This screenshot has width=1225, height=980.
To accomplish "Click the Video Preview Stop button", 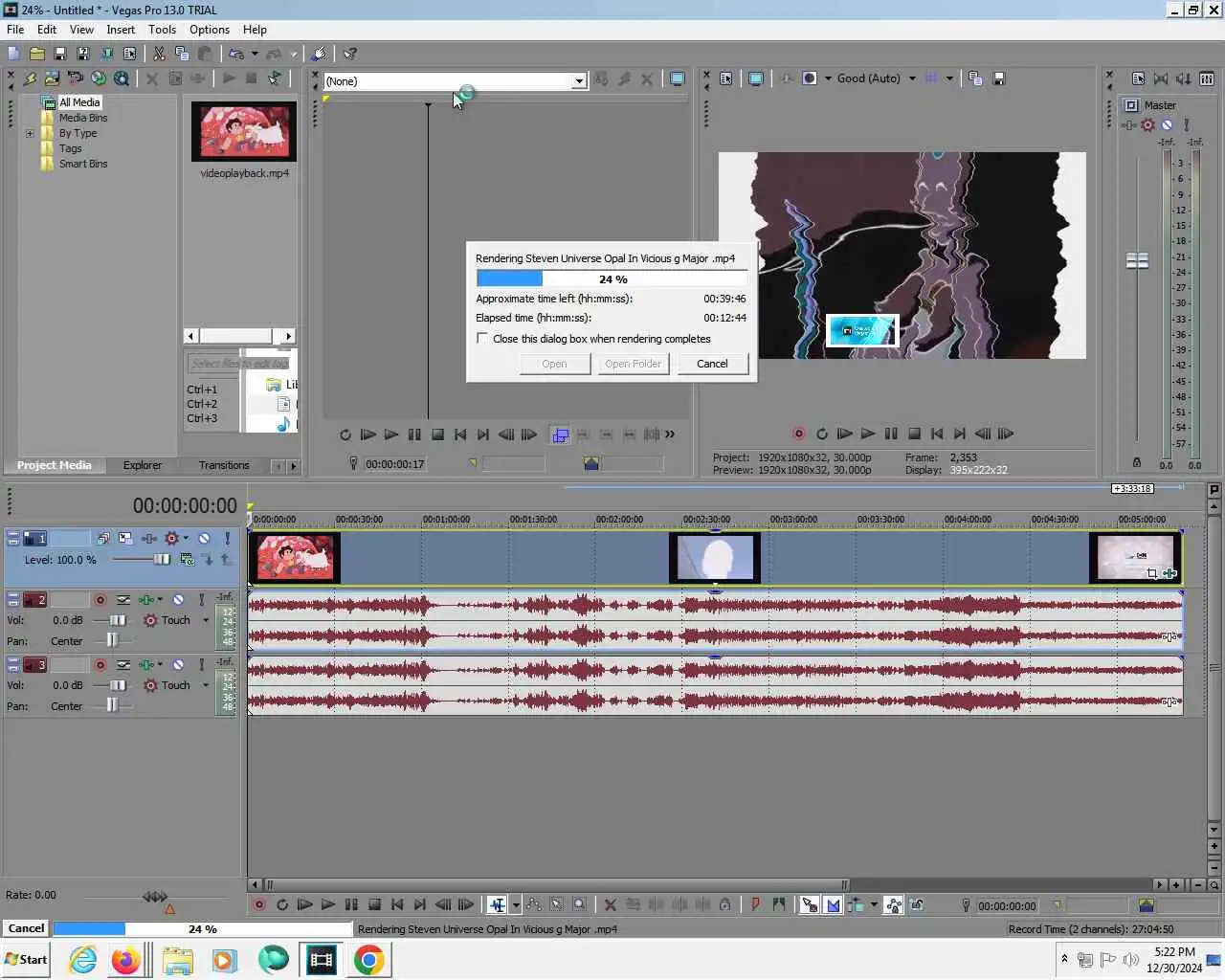I will coord(914,434).
